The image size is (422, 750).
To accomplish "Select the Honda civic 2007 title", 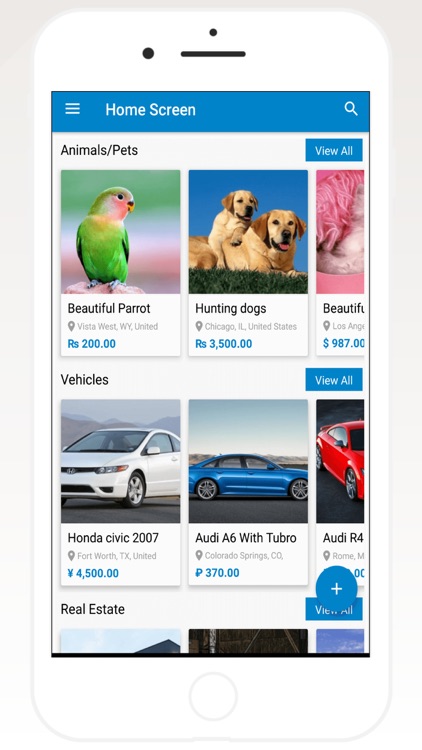I will [113, 538].
